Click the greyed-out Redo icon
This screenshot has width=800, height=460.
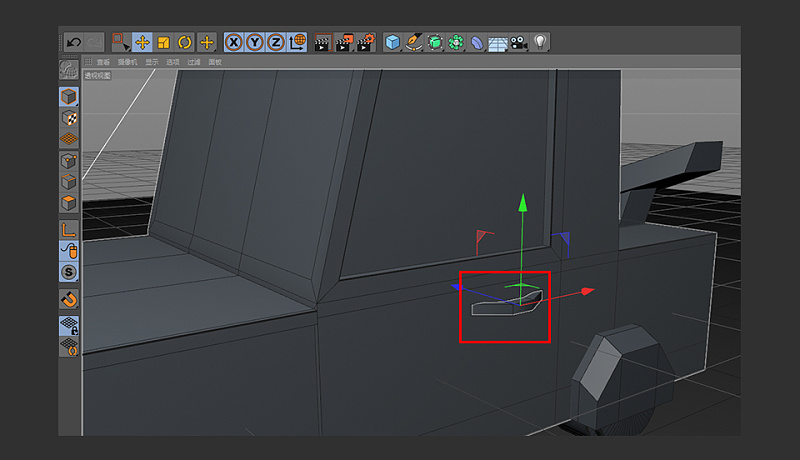pyautogui.click(x=94, y=42)
